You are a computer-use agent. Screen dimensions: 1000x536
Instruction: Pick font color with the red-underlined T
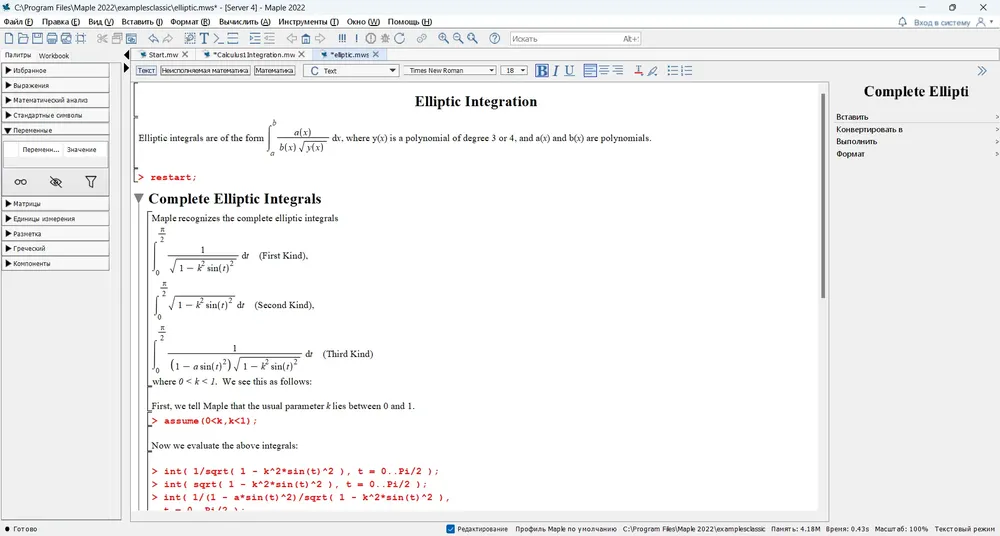[638, 71]
